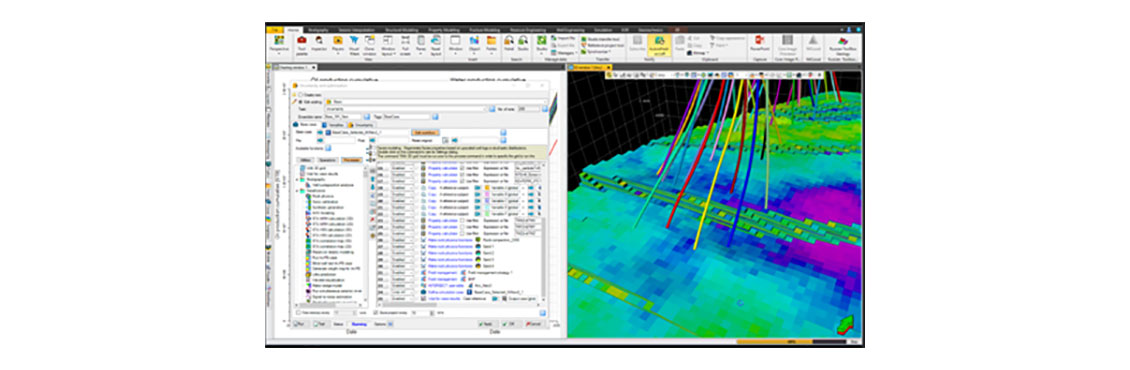The image size is (1130, 370).
Task: Click the Studio transfer tool icon
Action: coord(584,39)
